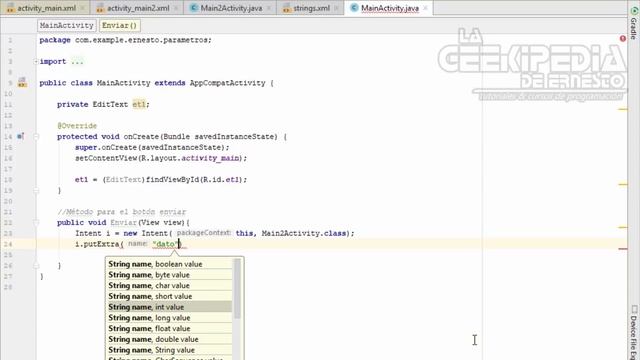The width and height of the screenshot is (640, 360).
Task: Choose 'String name, float value' overload
Action: [170, 328]
